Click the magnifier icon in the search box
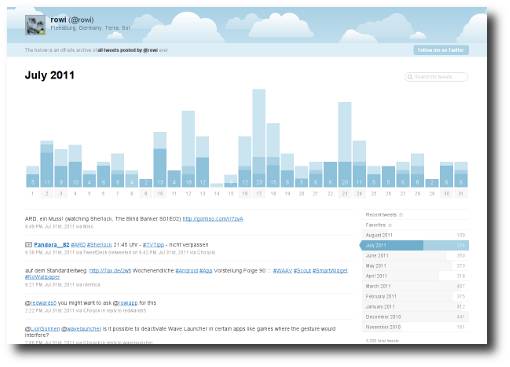 [x=410, y=77]
